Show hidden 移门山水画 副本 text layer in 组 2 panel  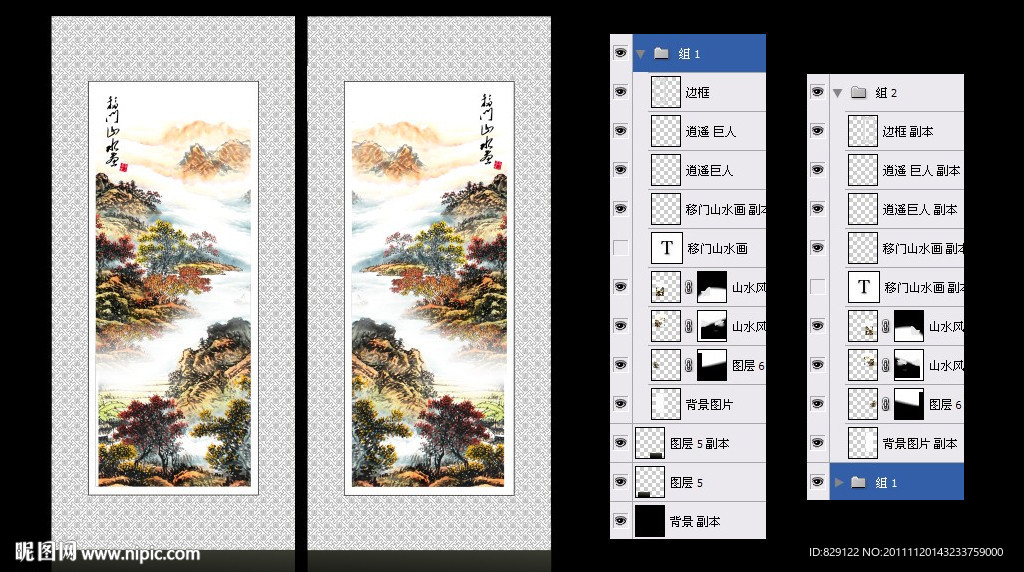coord(818,287)
